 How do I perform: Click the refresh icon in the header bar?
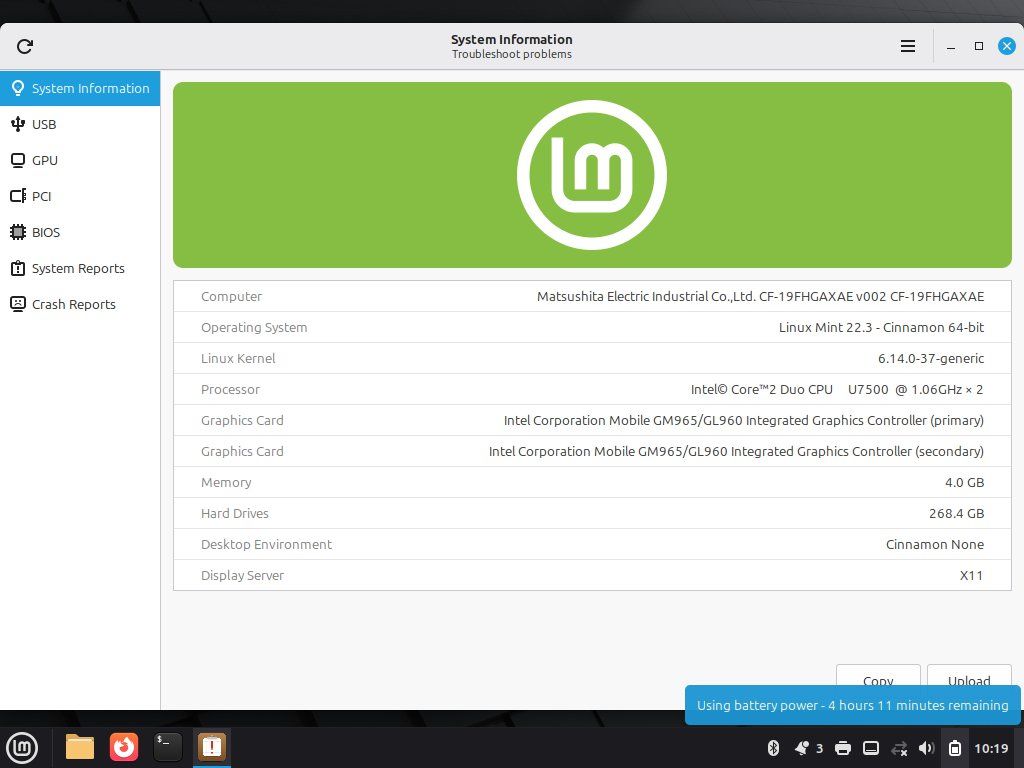pyautogui.click(x=25, y=46)
